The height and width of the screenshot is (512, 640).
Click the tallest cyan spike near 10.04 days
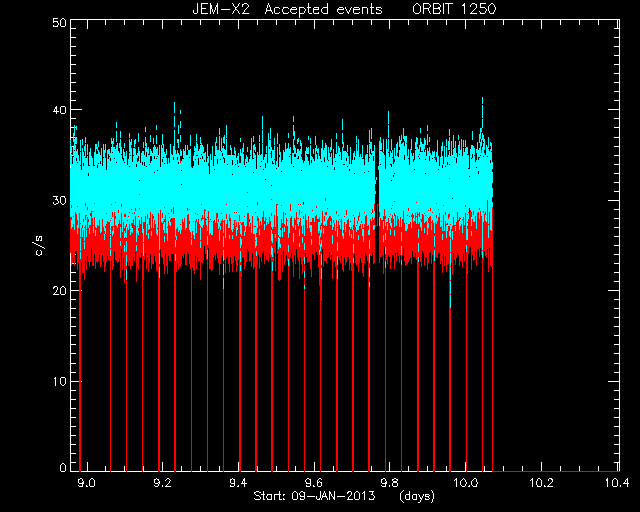(482, 118)
